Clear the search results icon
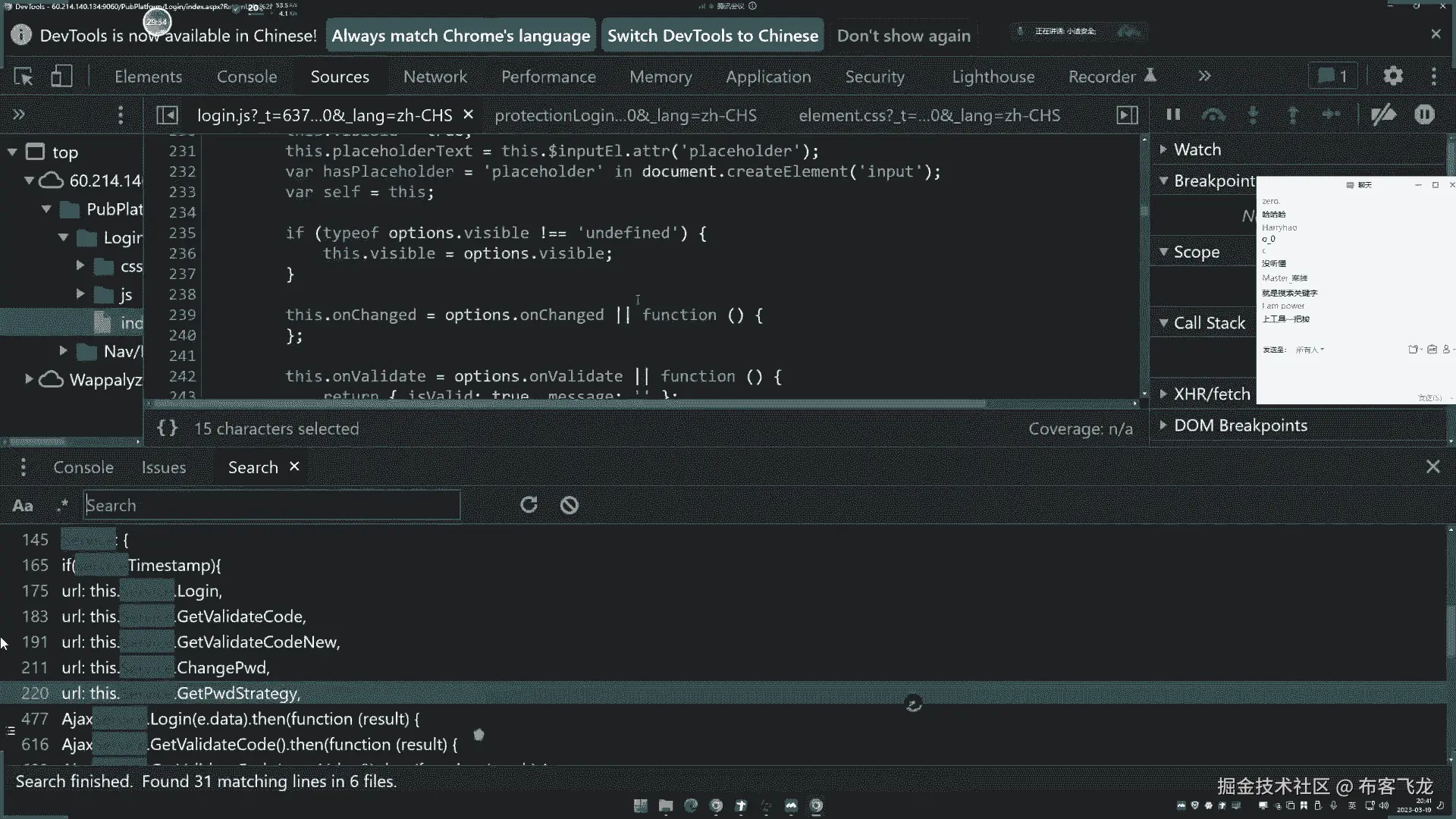 click(569, 505)
